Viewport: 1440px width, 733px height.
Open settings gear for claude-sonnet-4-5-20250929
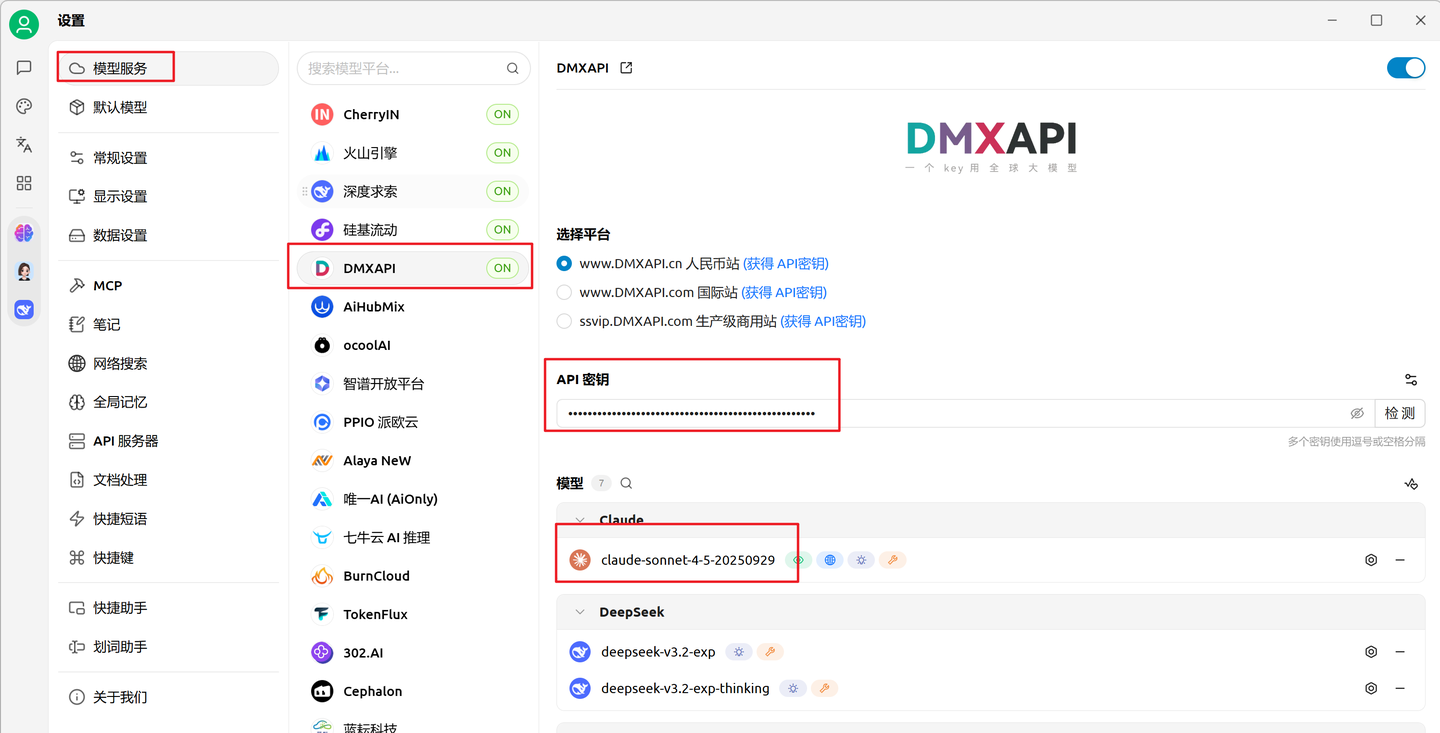[1370, 560]
